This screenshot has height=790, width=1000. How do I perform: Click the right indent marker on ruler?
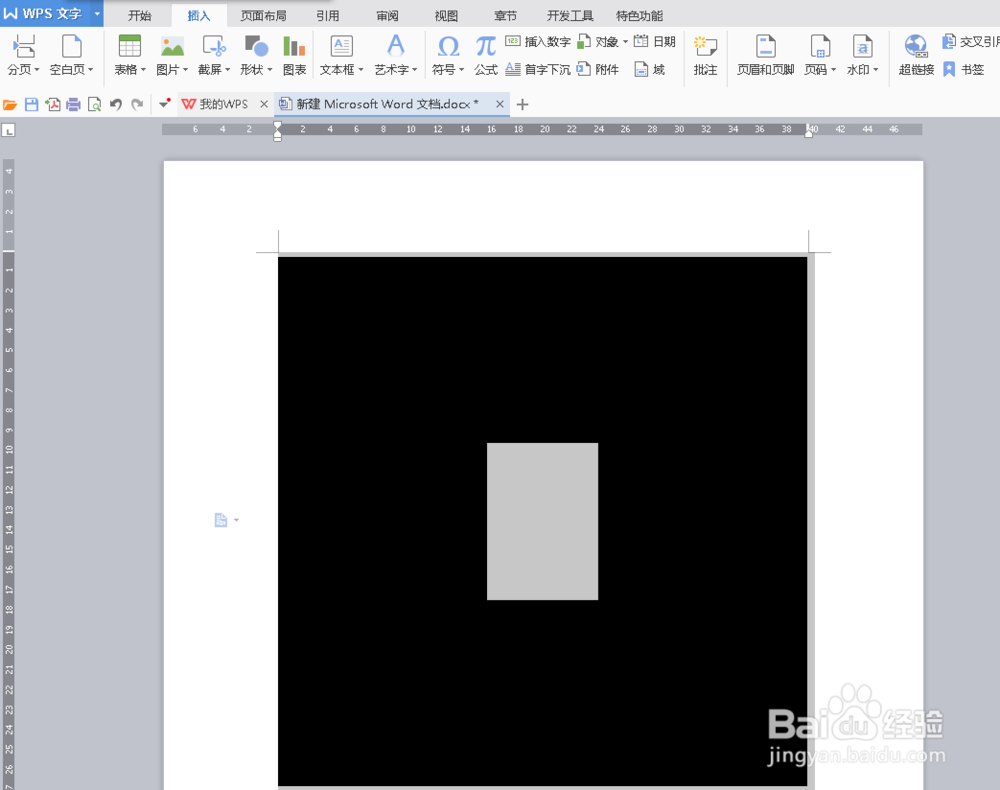(x=809, y=132)
